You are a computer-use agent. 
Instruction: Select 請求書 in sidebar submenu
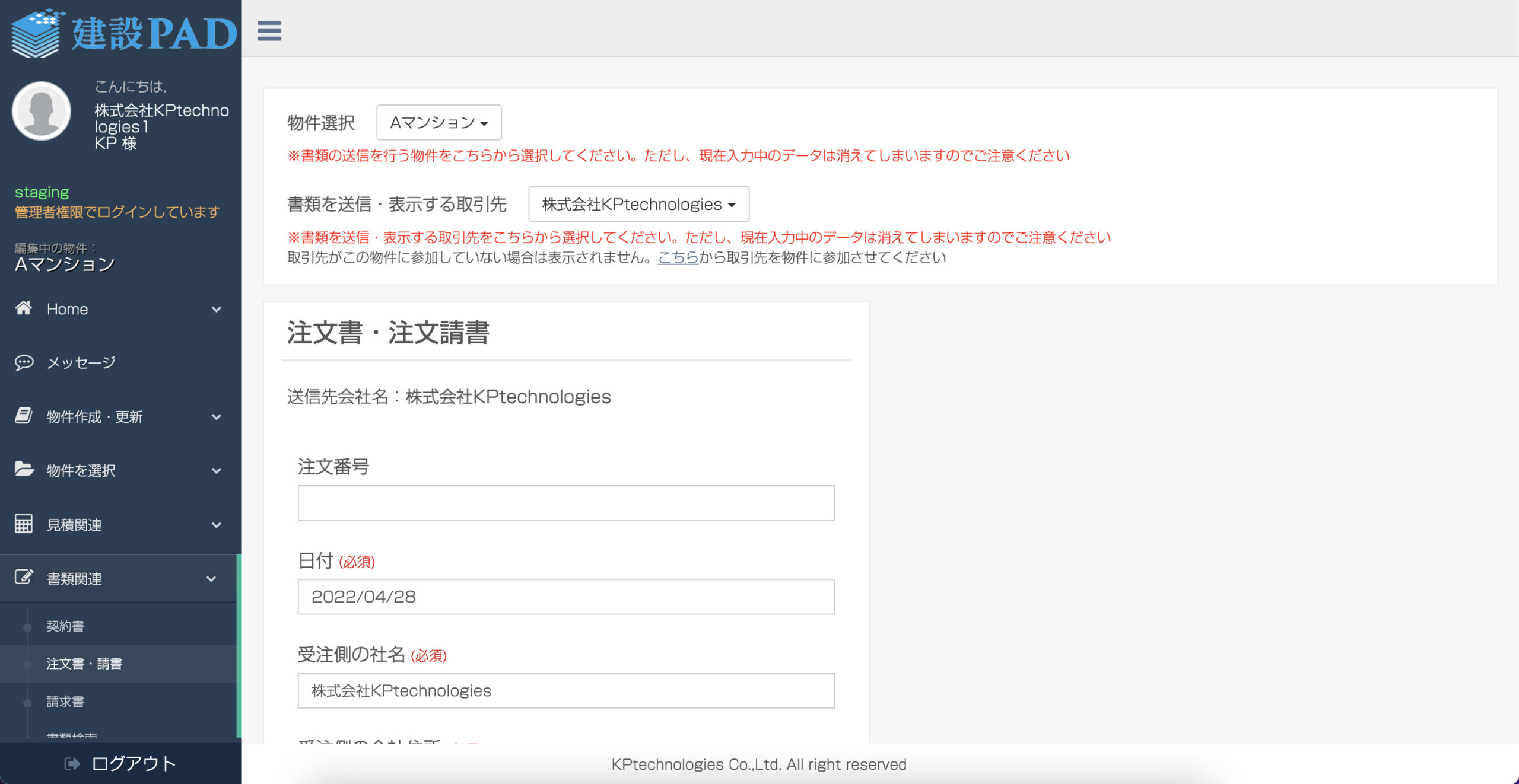pyautogui.click(x=65, y=702)
